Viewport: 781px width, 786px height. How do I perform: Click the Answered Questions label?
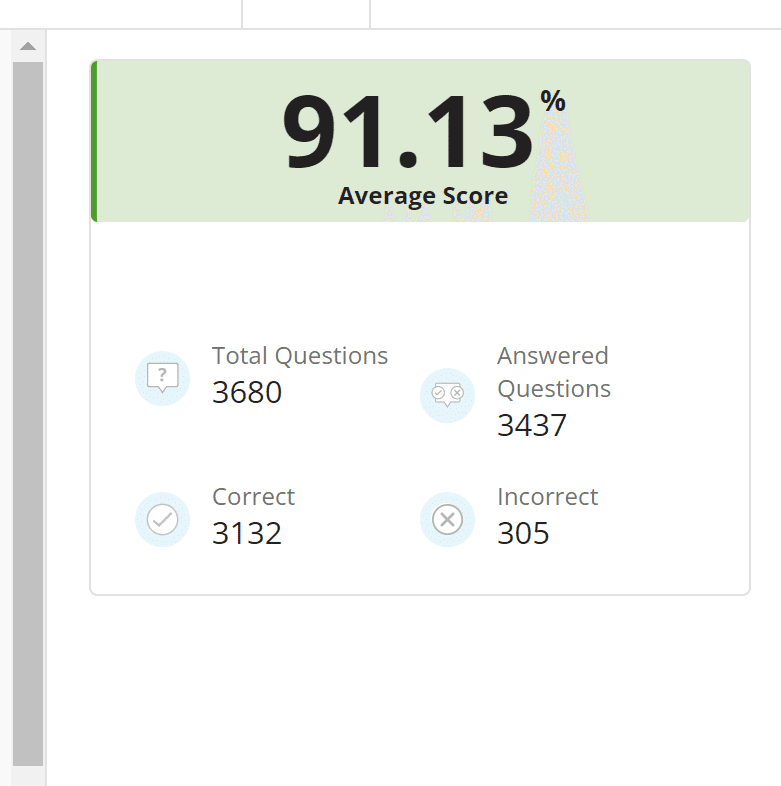coord(554,372)
